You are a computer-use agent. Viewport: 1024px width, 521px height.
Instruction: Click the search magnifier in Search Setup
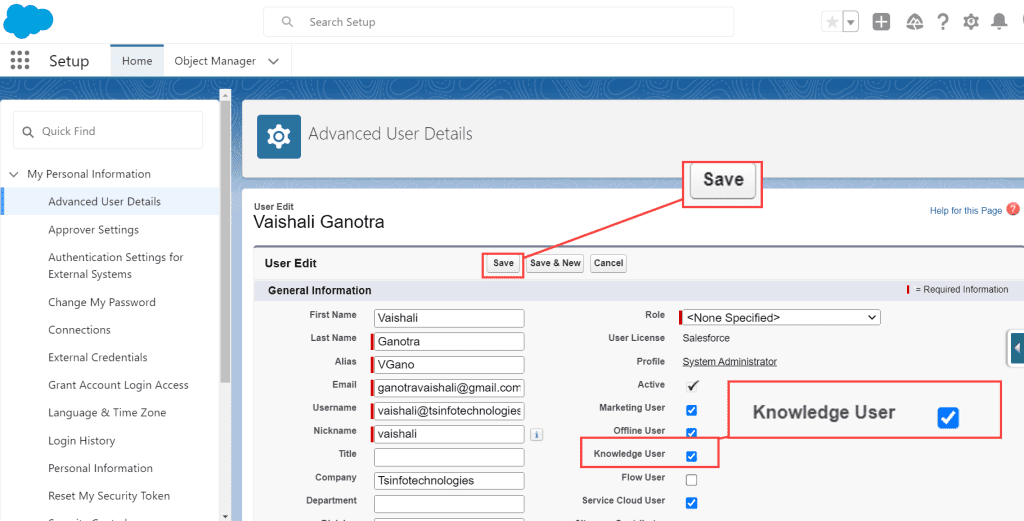pyautogui.click(x=287, y=22)
